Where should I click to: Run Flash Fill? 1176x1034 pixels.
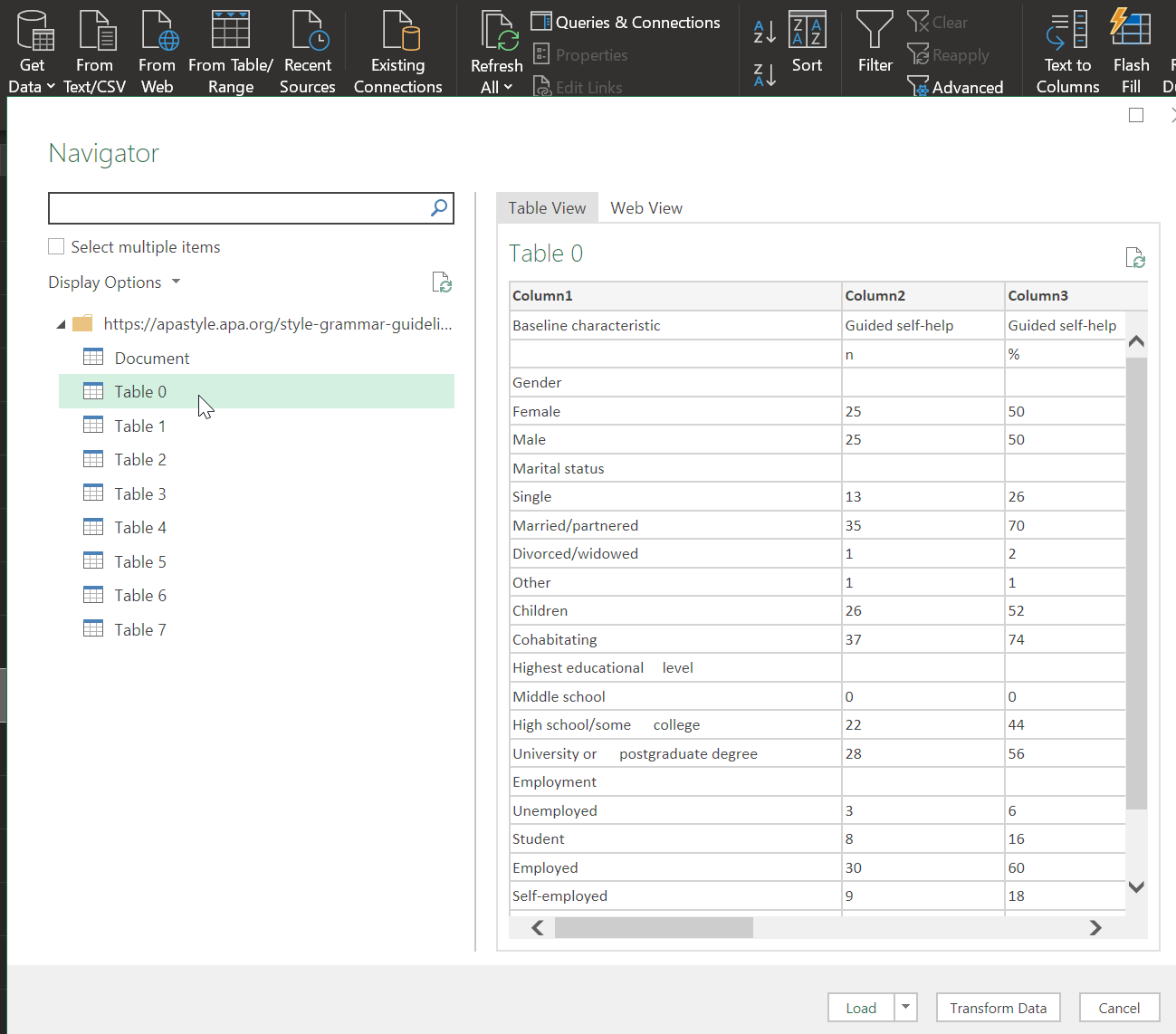pos(1131,50)
